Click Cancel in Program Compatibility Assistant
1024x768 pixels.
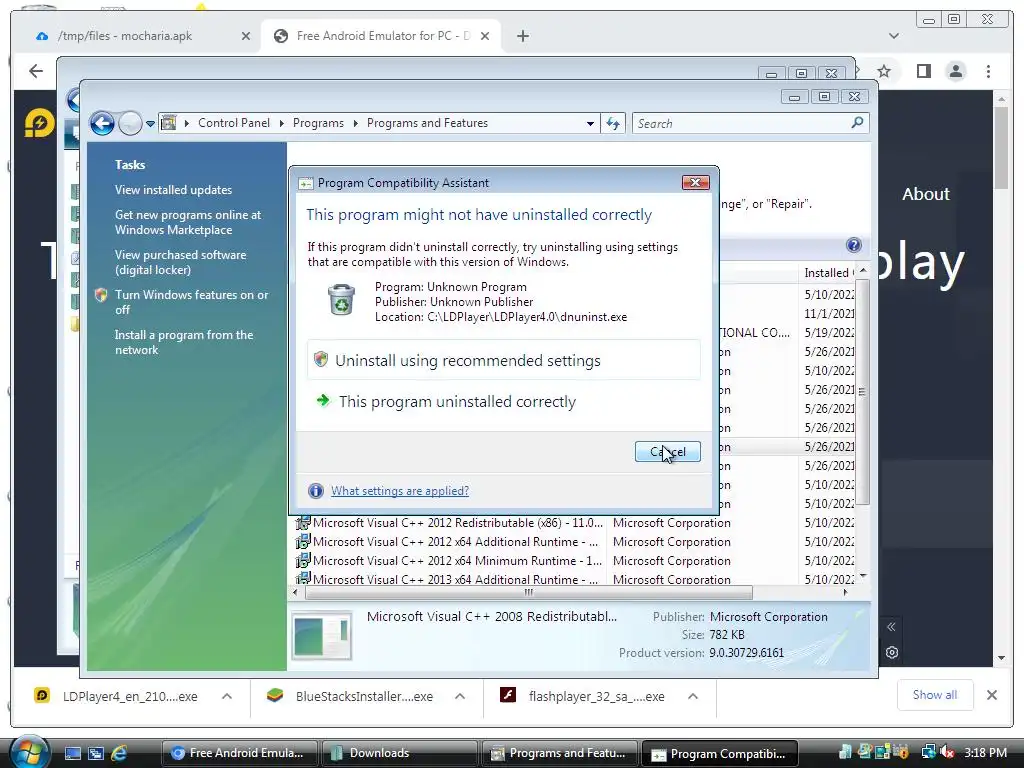(667, 451)
